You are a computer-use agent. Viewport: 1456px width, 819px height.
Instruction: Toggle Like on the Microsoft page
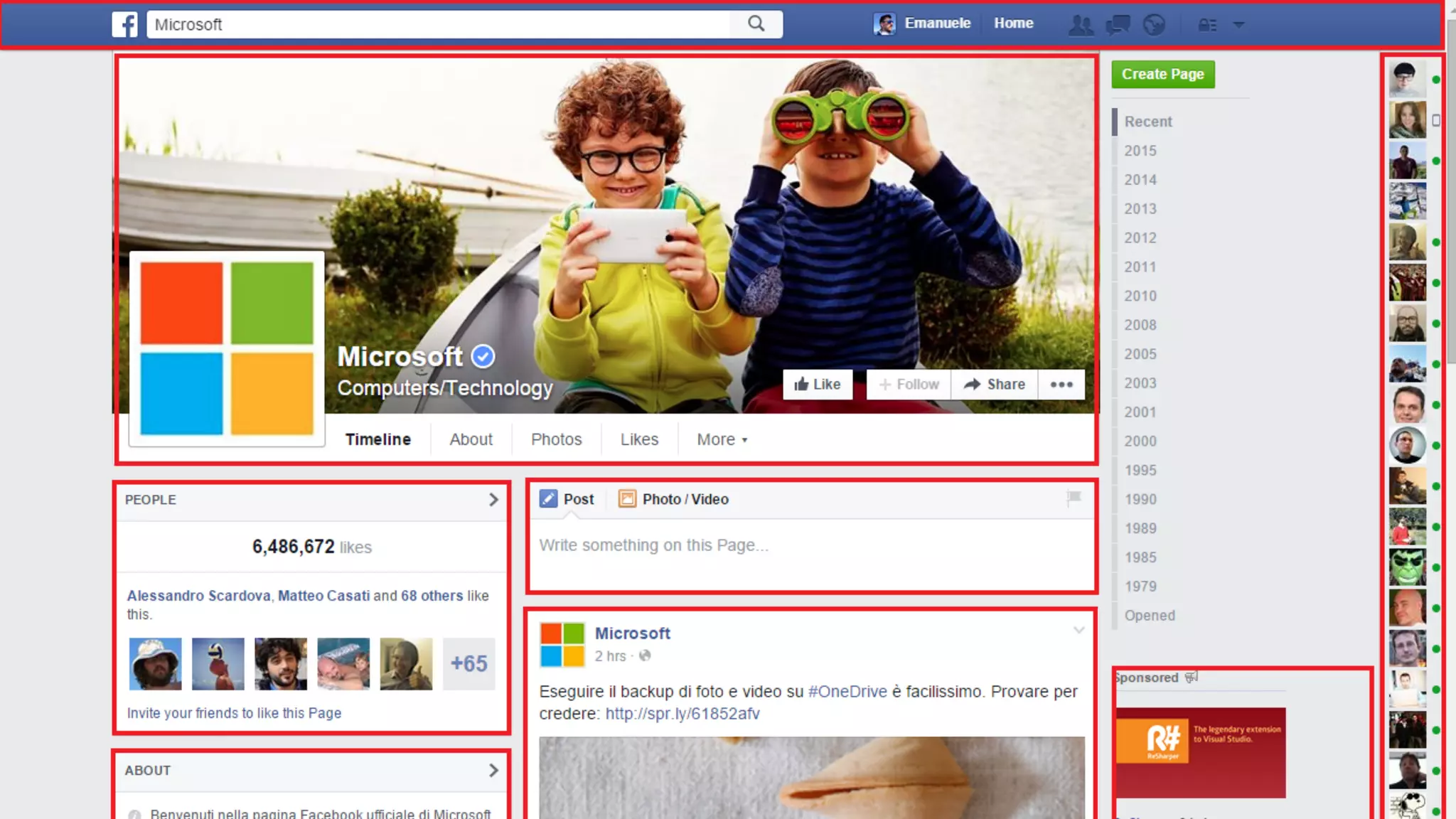tap(818, 385)
